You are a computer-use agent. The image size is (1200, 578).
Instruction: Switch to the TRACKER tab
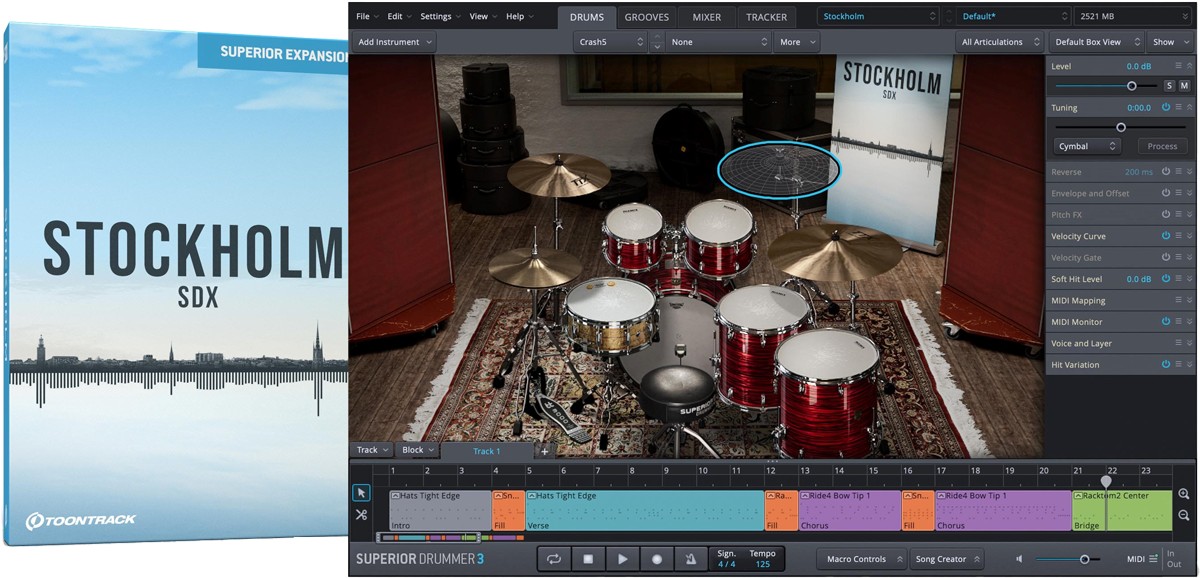(766, 17)
